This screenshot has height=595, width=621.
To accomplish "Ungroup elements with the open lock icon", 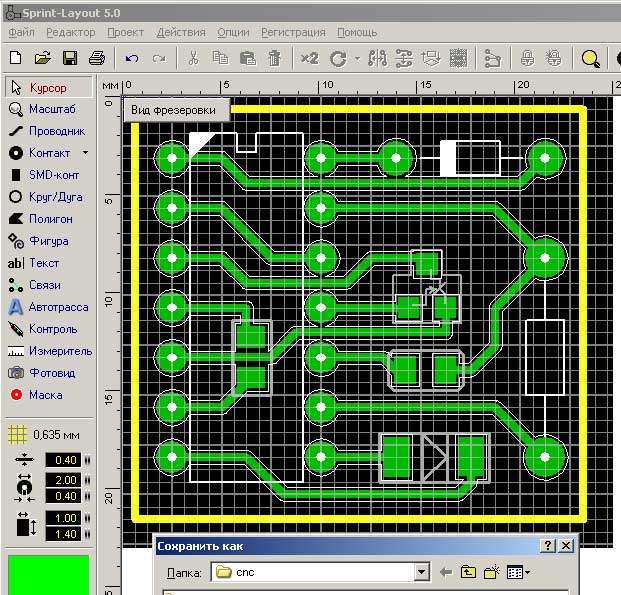I will (554, 58).
